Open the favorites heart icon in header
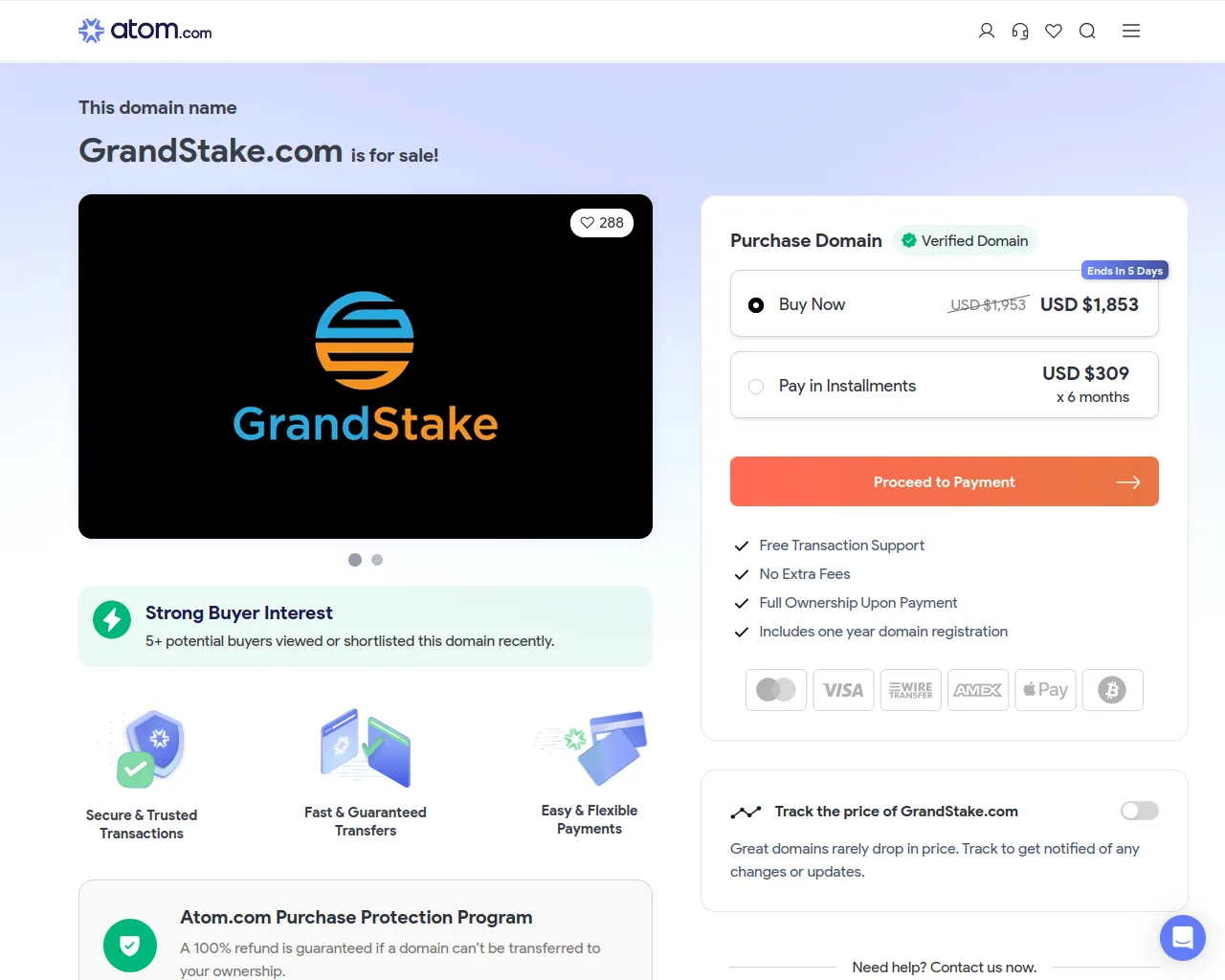1225x980 pixels. click(1054, 31)
